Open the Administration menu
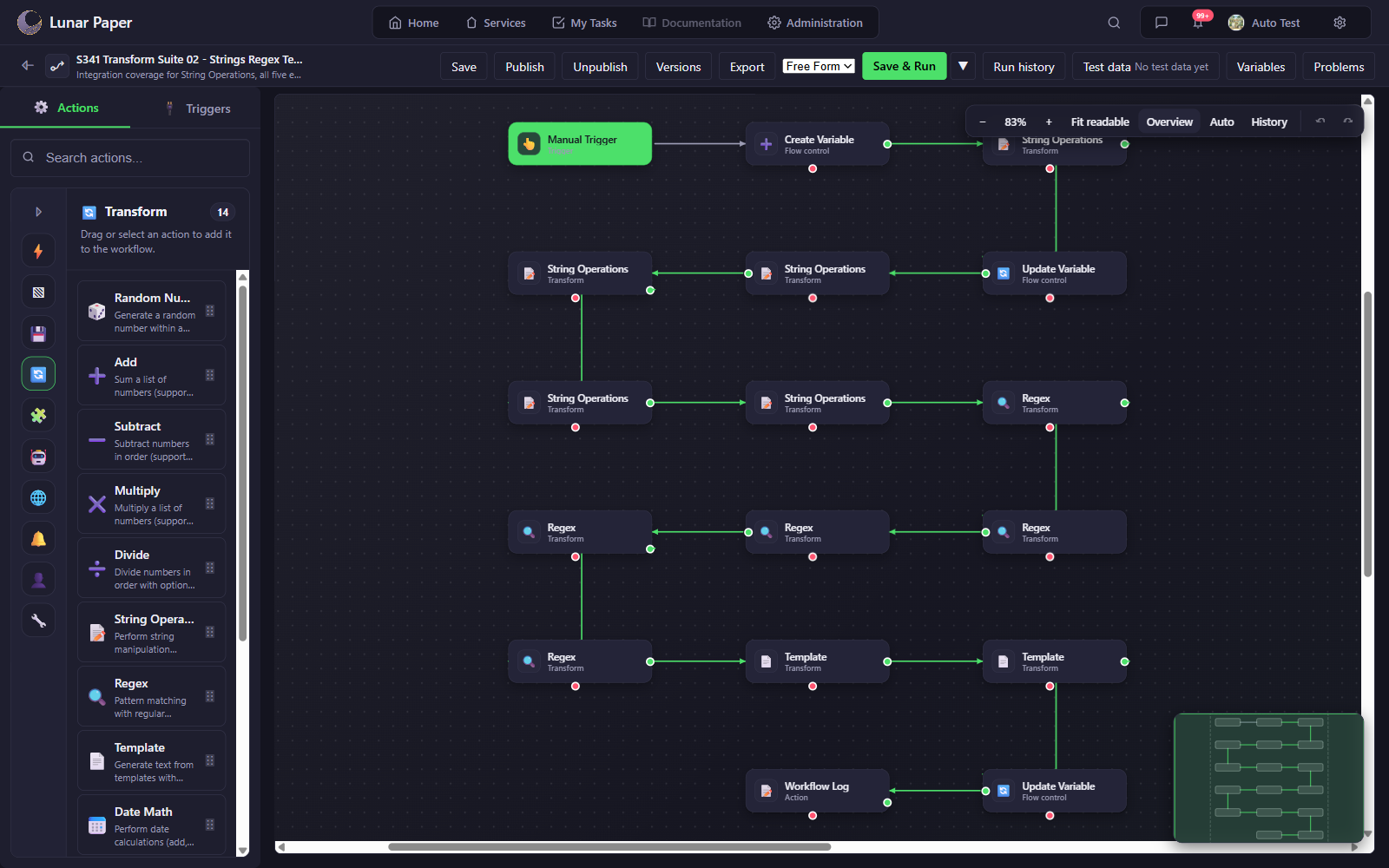Image resolution: width=1389 pixels, height=868 pixels. coord(815,23)
